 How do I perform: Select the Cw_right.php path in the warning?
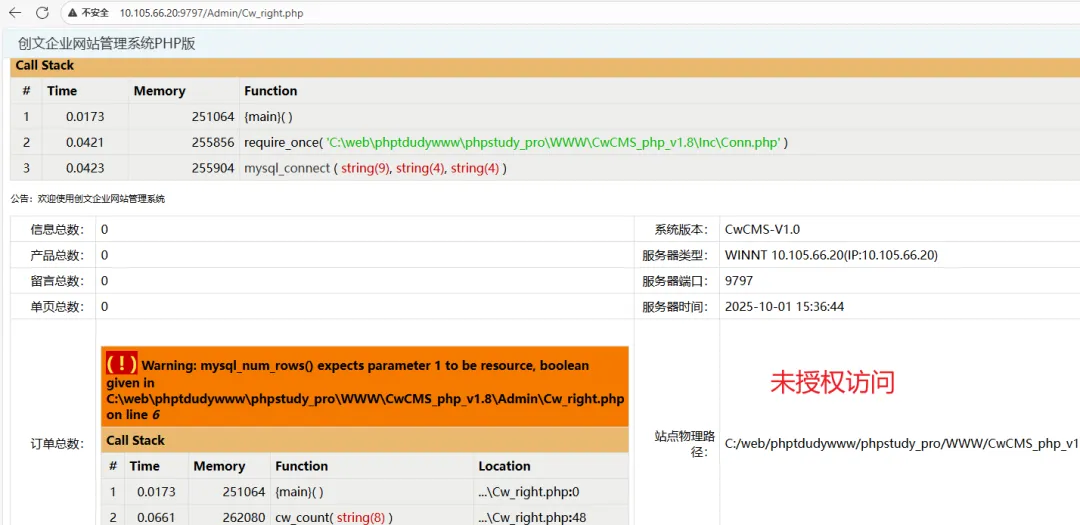pyautogui.click(x=365, y=399)
